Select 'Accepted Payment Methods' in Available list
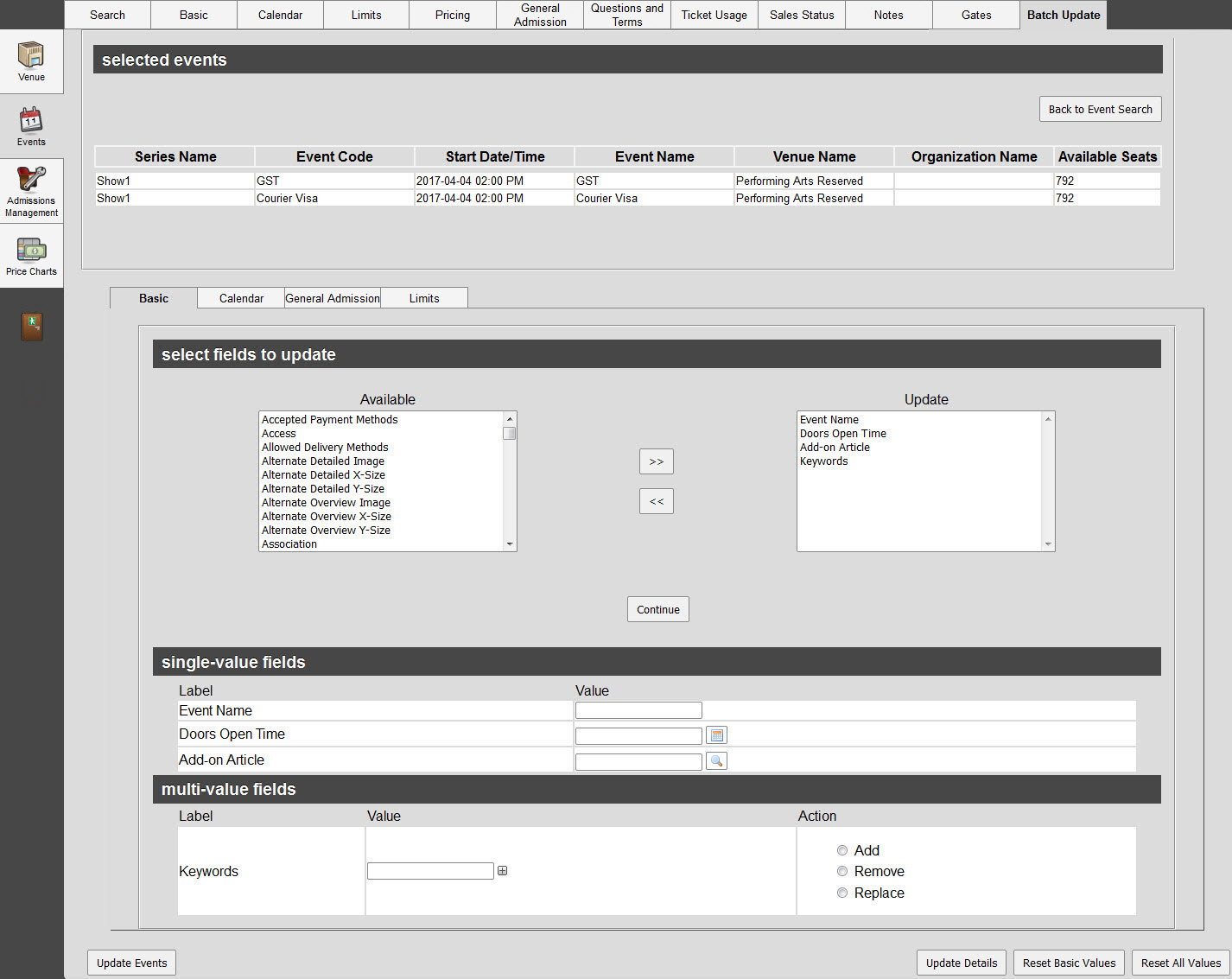Viewport: 1232px width, 979px height. (x=330, y=420)
